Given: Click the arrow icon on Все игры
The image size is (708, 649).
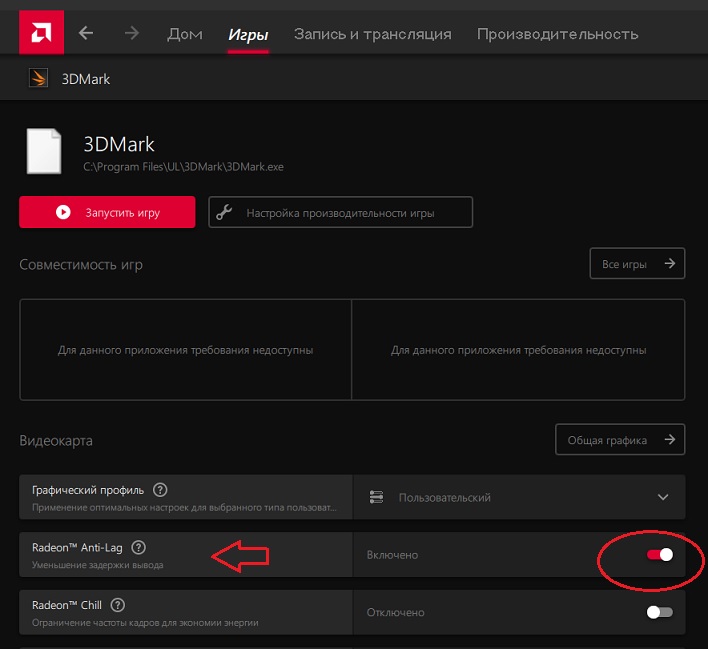Looking at the screenshot, I should click(x=670, y=263).
